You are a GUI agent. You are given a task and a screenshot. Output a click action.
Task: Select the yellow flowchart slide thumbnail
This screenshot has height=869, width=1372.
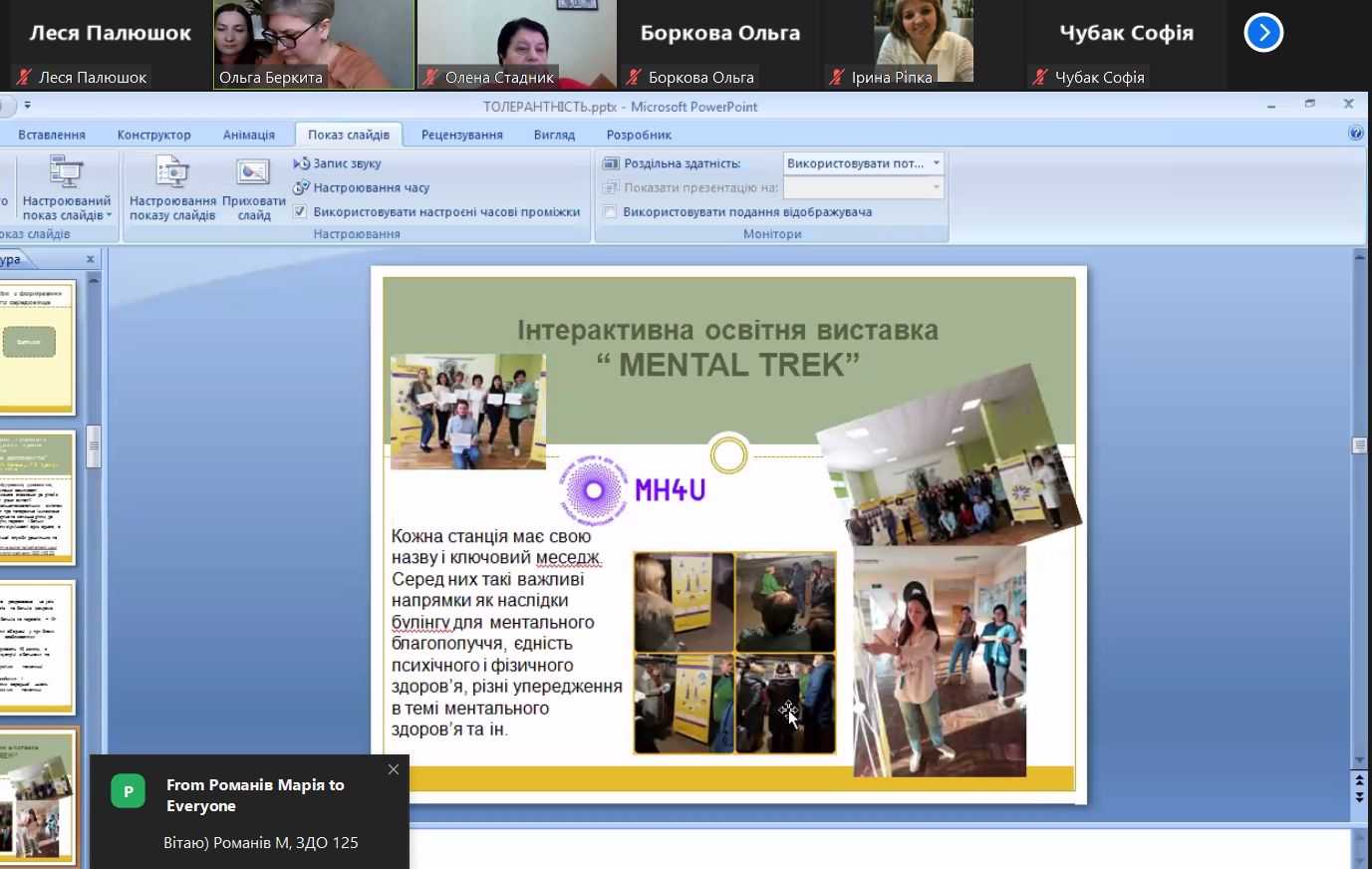[x=37, y=346]
